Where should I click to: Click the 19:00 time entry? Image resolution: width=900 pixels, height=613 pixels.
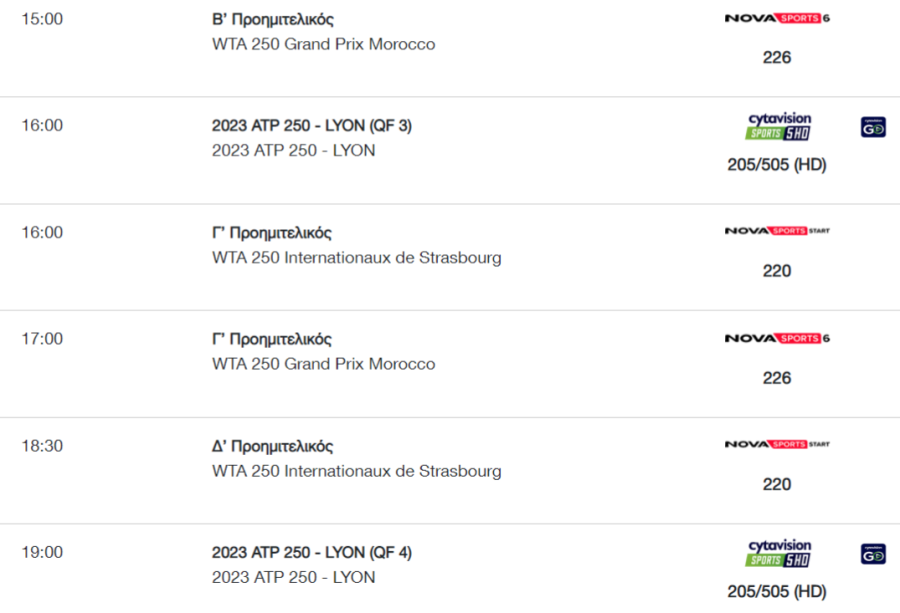pos(42,552)
